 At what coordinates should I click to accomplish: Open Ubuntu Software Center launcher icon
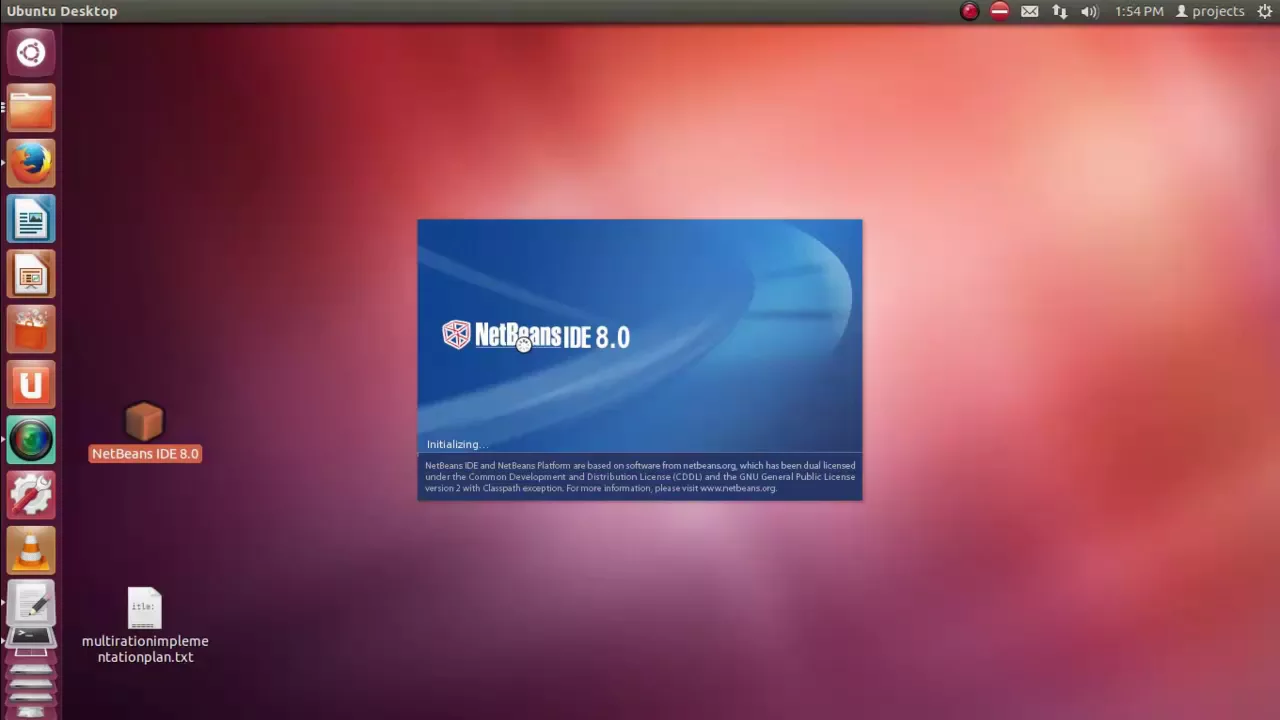click(x=31, y=329)
